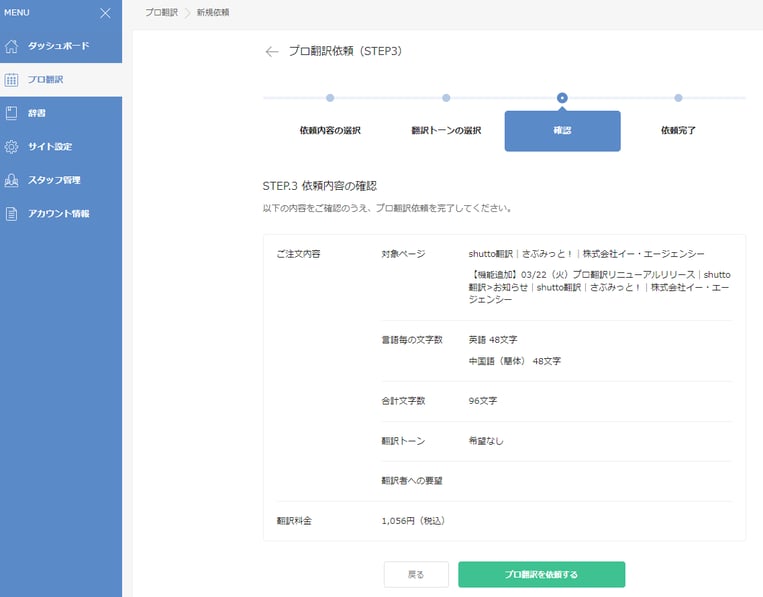The width and height of the screenshot is (763, 597).
Task: Click the プロ翻訳 breadcrumb link
Action: coord(162,12)
